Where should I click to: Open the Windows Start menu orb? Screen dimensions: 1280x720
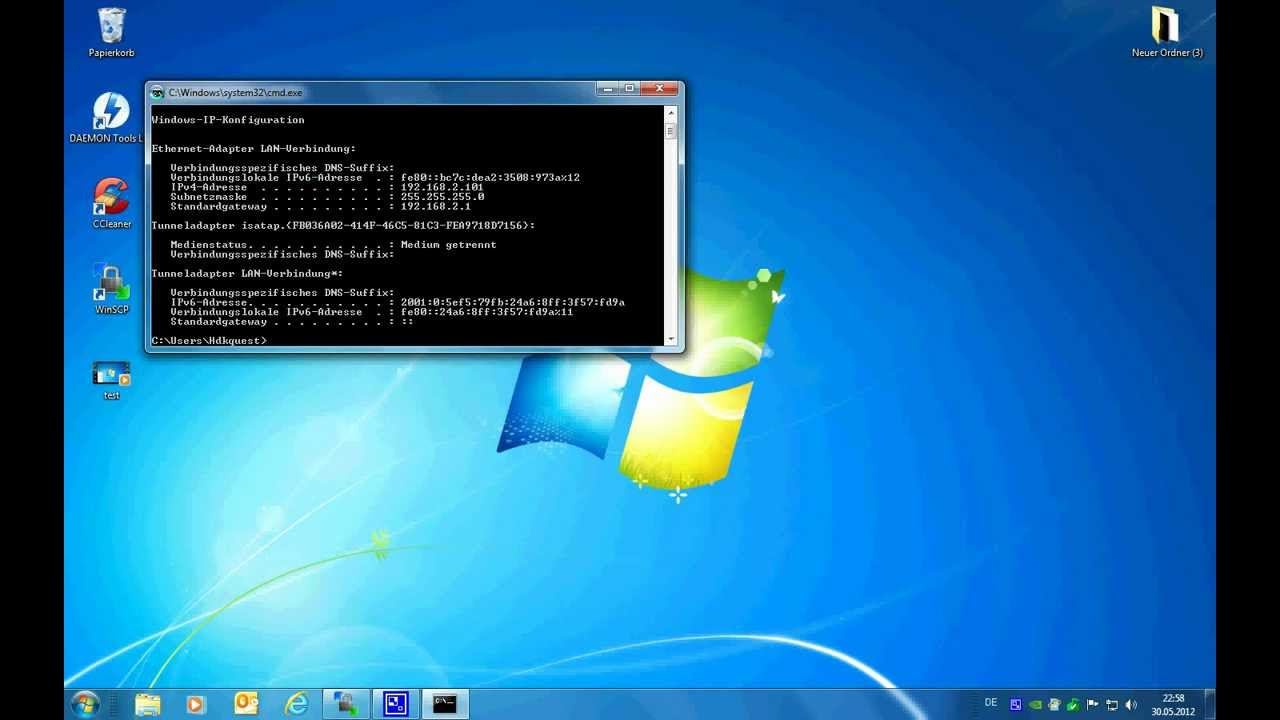[86, 704]
